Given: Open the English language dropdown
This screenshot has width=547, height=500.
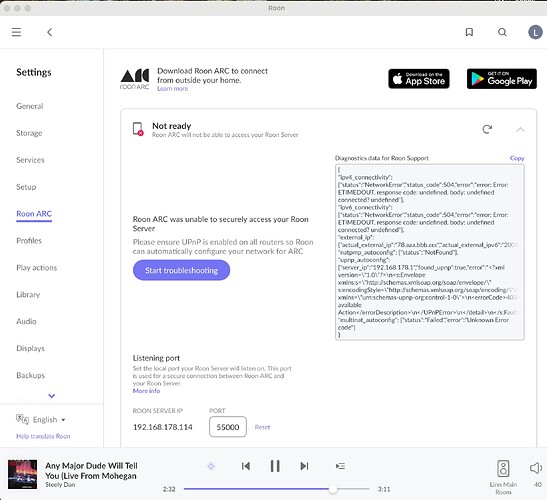Looking at the screenshot, I should 49,419.
